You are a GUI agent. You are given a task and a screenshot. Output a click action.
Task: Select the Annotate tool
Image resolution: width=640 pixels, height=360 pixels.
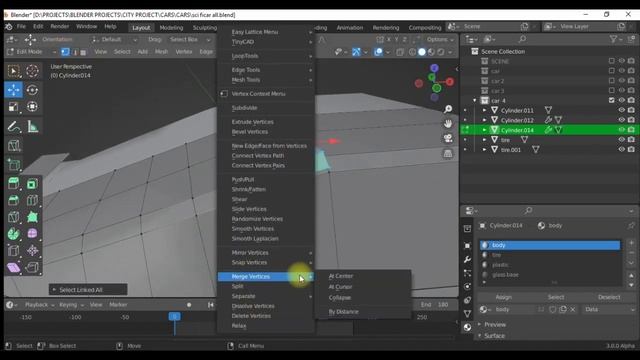click(13, 127)
